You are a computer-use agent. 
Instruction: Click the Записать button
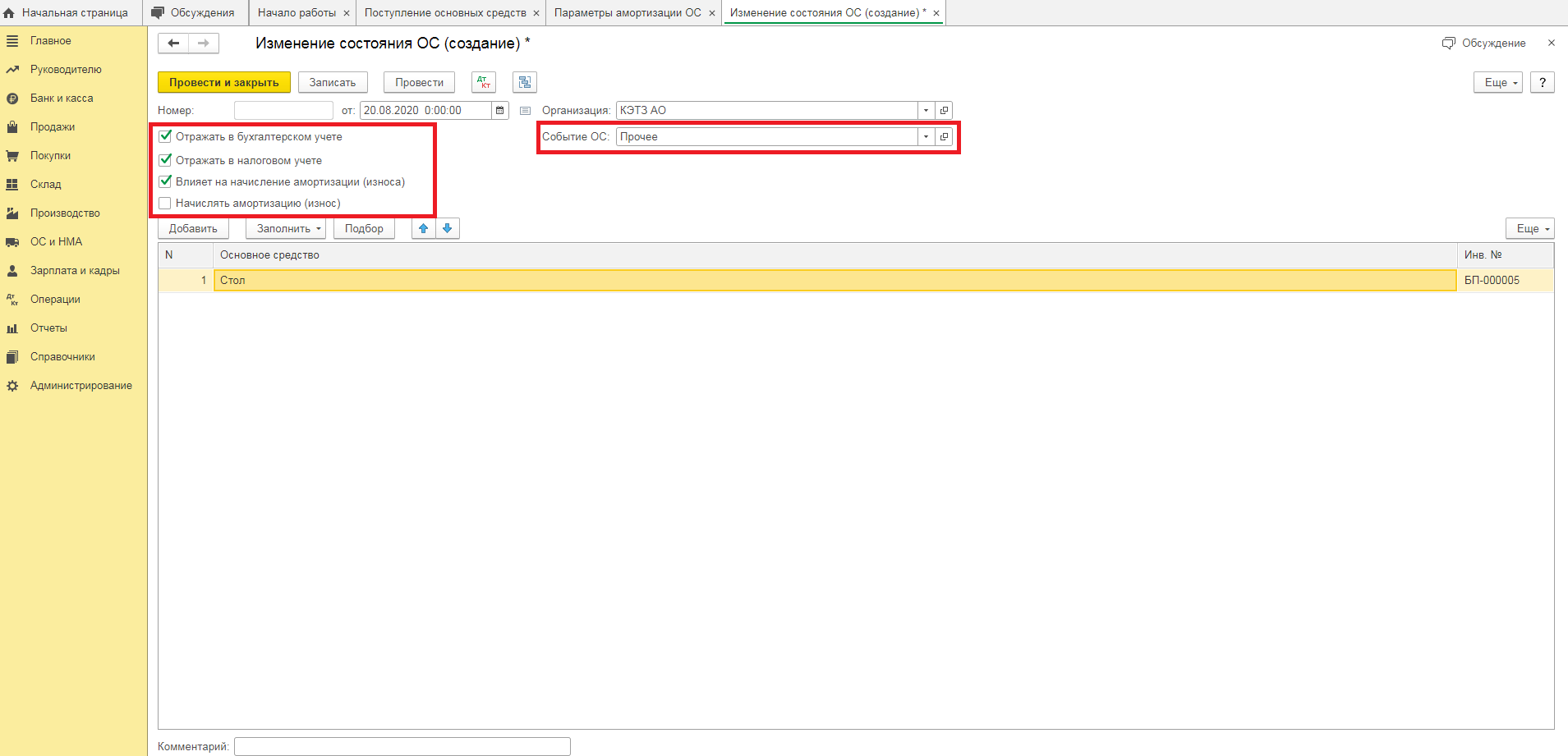click(333, 82)
